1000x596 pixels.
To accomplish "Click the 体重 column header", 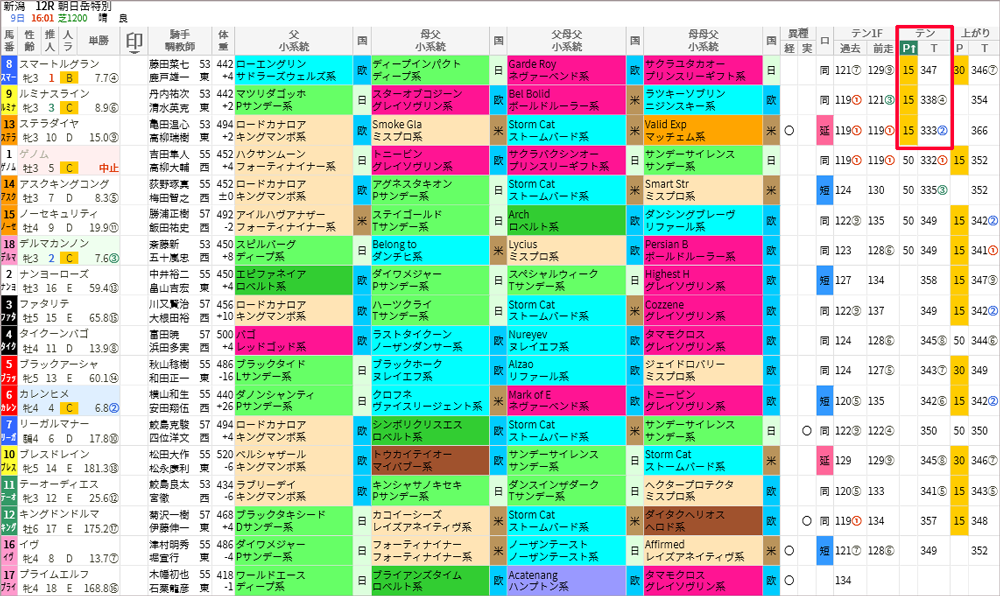I will [x=223, y=41].
